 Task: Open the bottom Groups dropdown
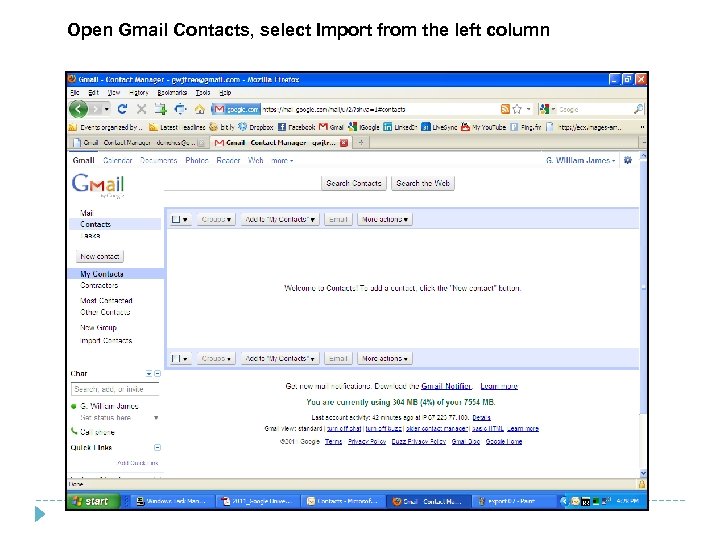click(216, 358)
